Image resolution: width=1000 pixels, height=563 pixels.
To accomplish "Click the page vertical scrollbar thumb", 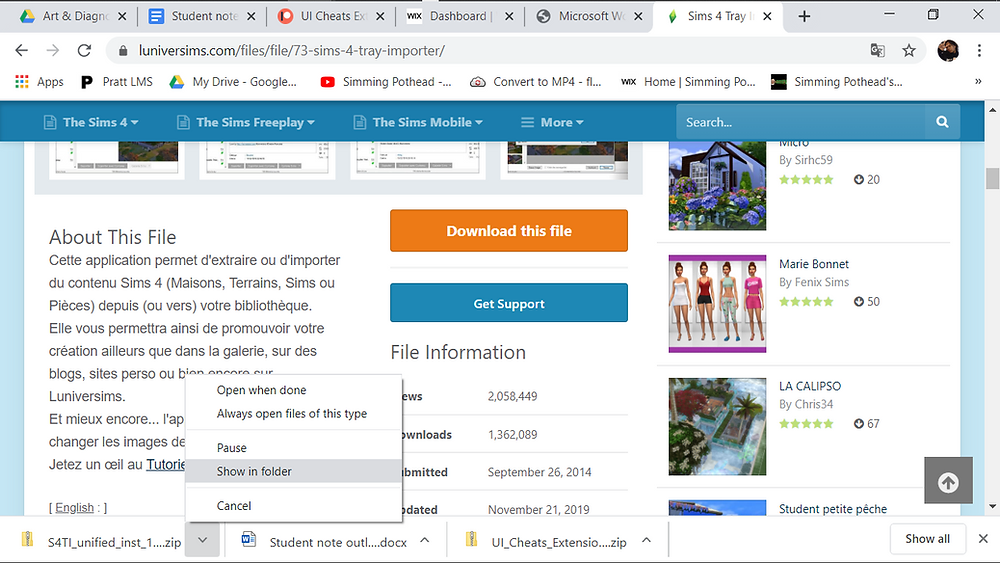I will point(992,178).
